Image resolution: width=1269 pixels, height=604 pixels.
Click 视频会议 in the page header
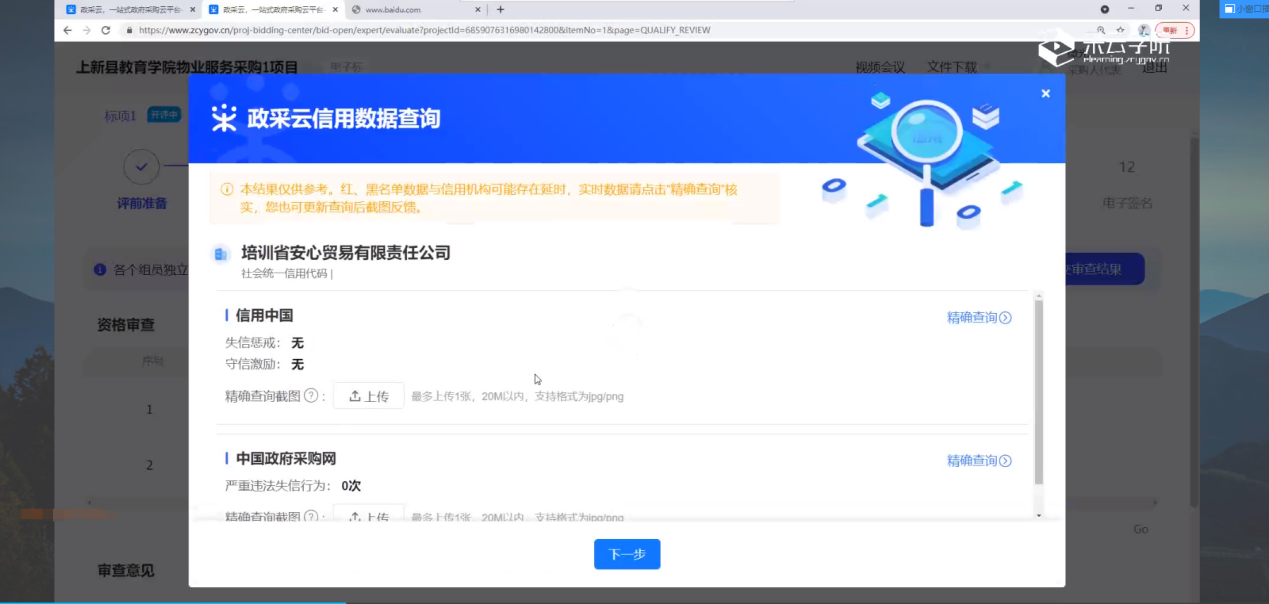880,68
